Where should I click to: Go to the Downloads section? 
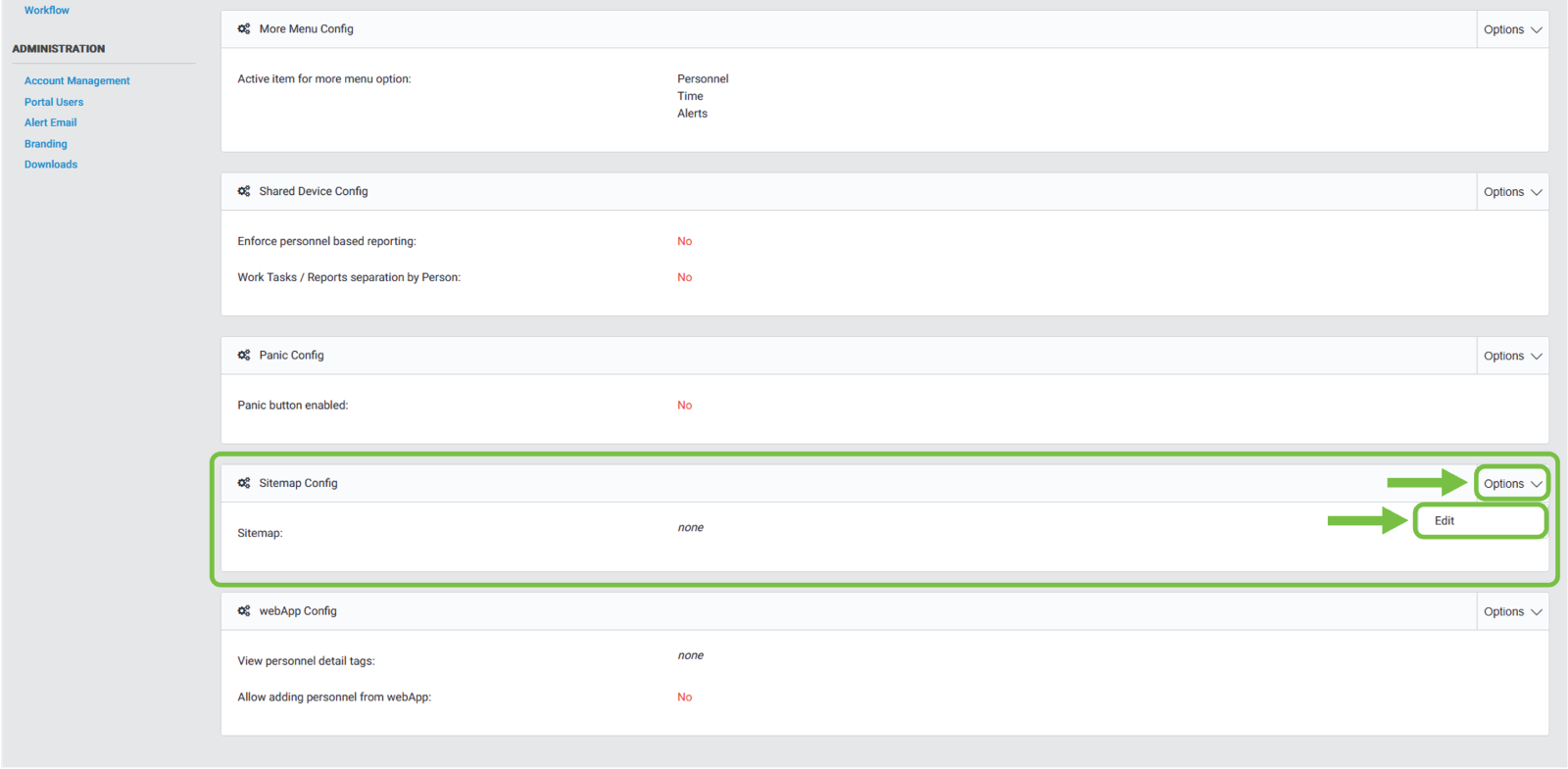(51, 165)
